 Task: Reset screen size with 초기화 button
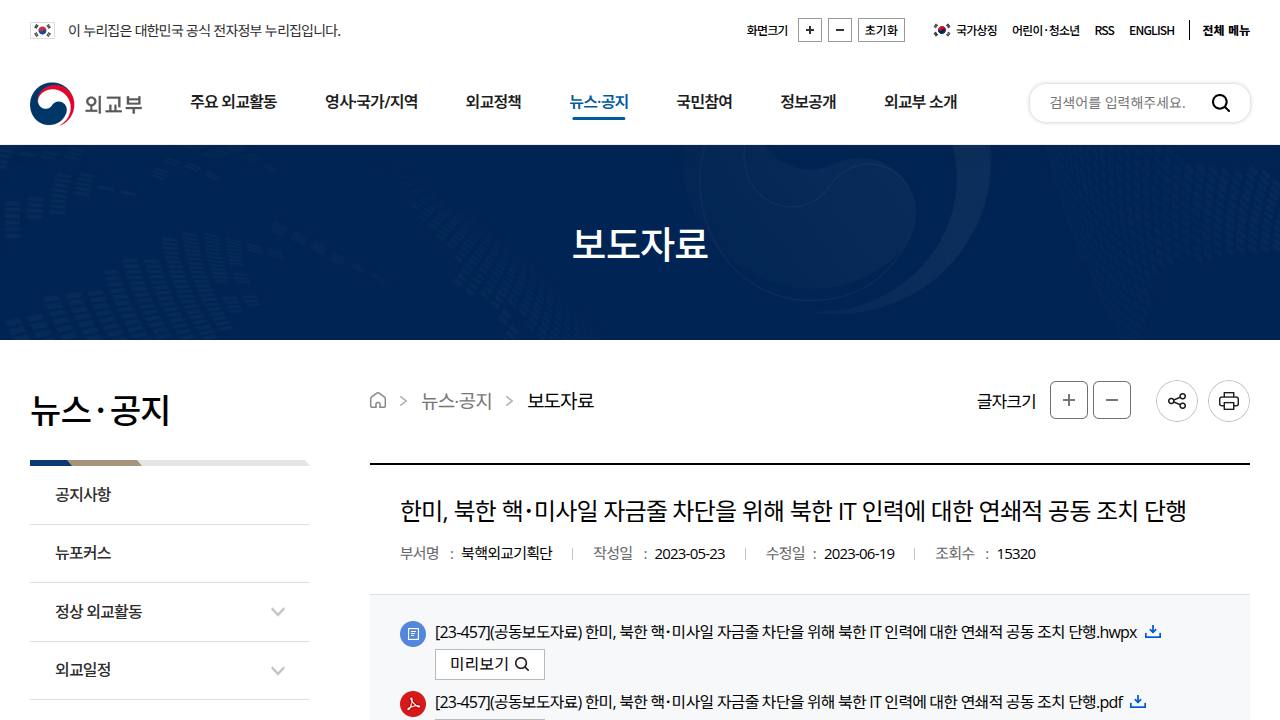pos(881,30)
